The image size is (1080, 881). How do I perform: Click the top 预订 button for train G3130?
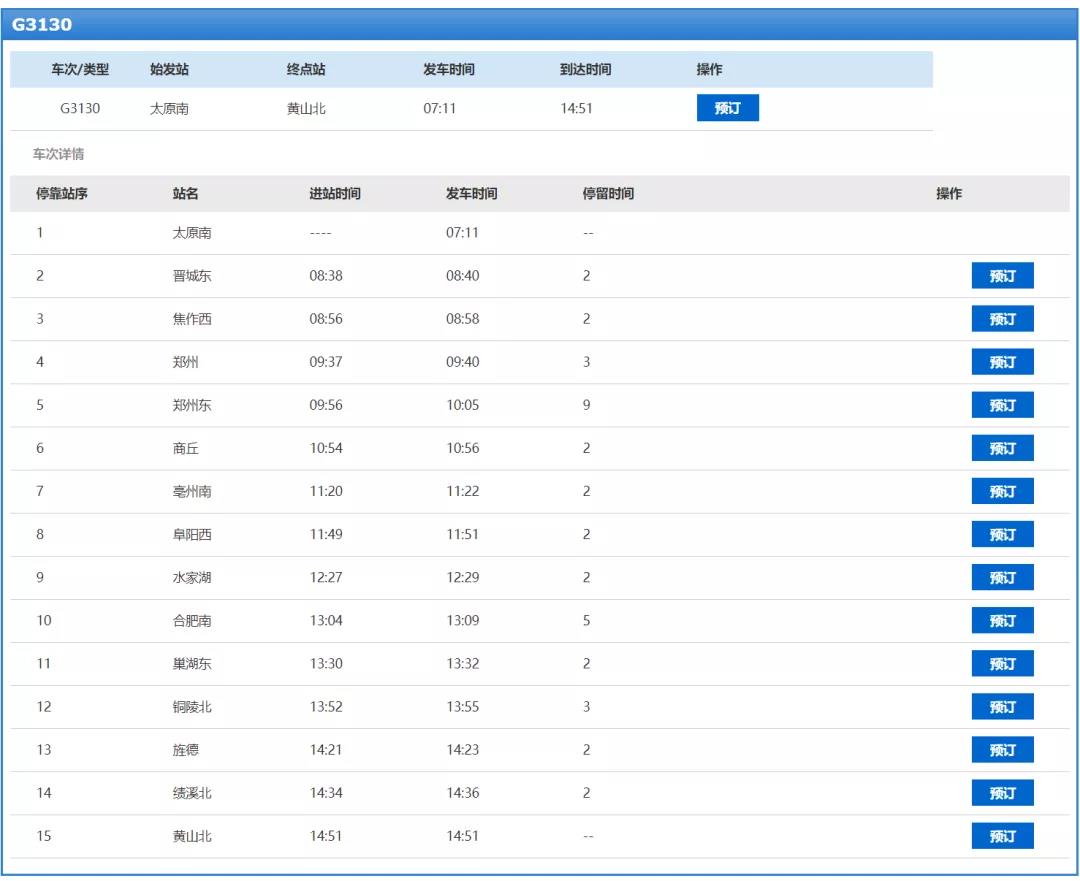(x=727, y=108)
